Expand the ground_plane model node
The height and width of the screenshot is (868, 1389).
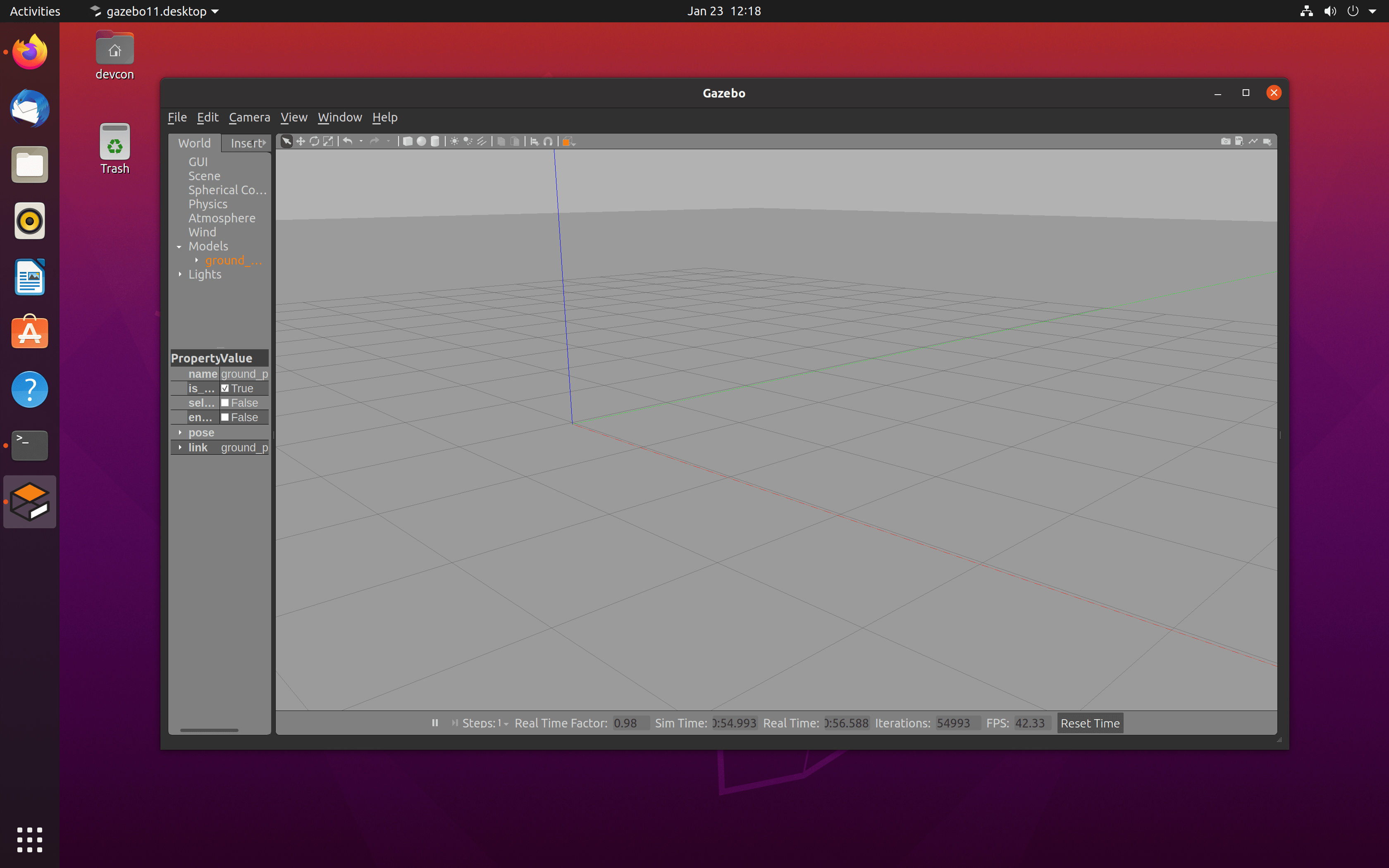click(x=196, y=260)
